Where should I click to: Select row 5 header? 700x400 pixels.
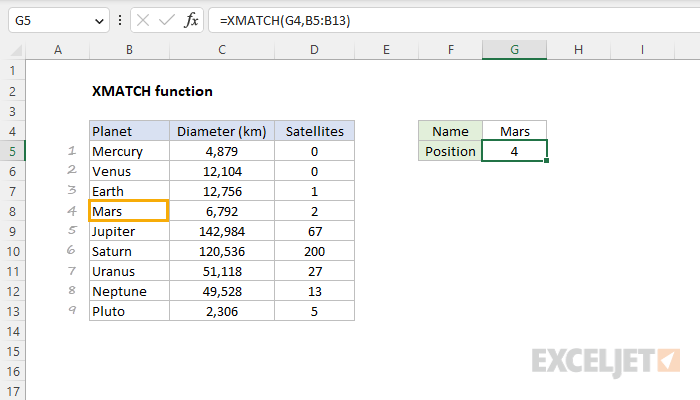[12, 151]
